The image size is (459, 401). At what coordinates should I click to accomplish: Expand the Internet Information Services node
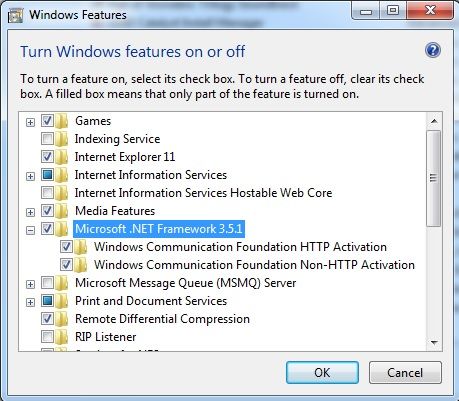pos(30,176)
